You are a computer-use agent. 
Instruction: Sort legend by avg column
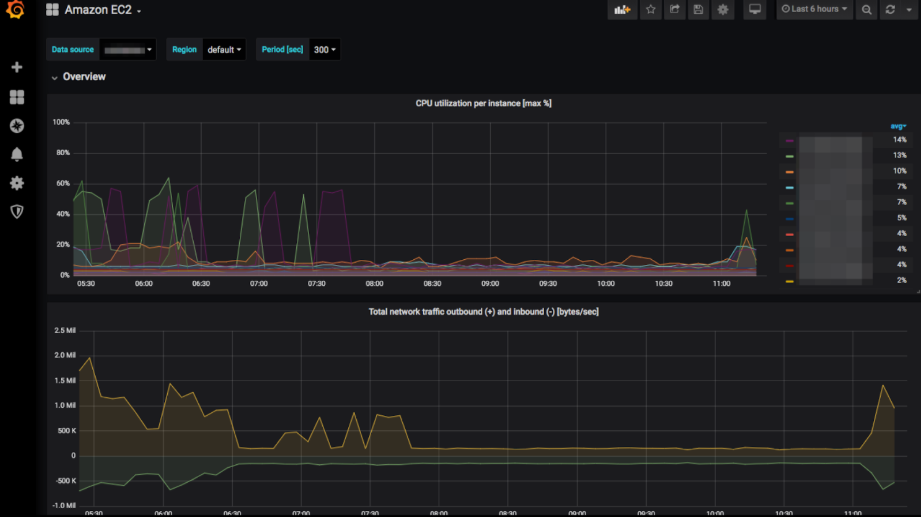coord(898,126)
